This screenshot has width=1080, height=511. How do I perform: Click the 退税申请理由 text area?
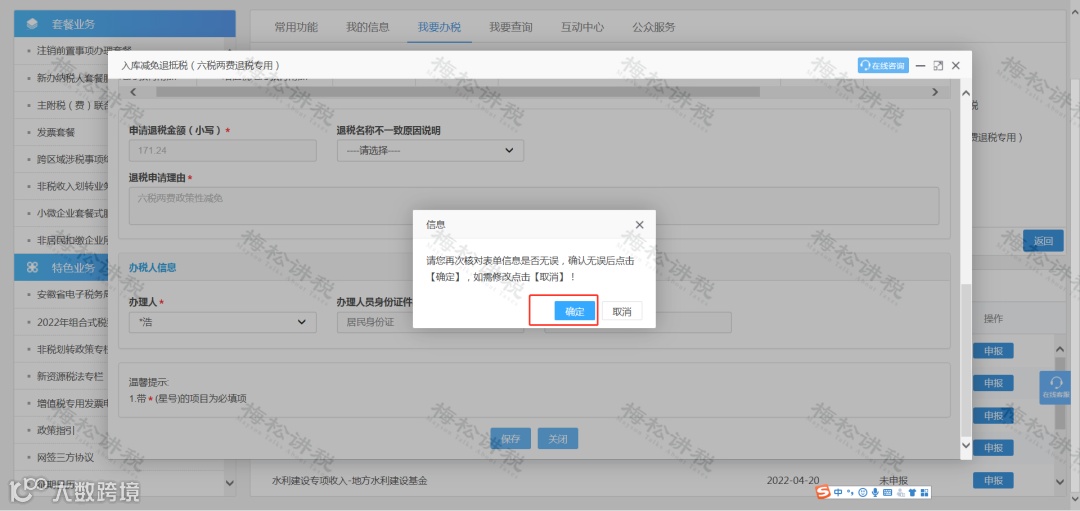click(x=534, y=205)
